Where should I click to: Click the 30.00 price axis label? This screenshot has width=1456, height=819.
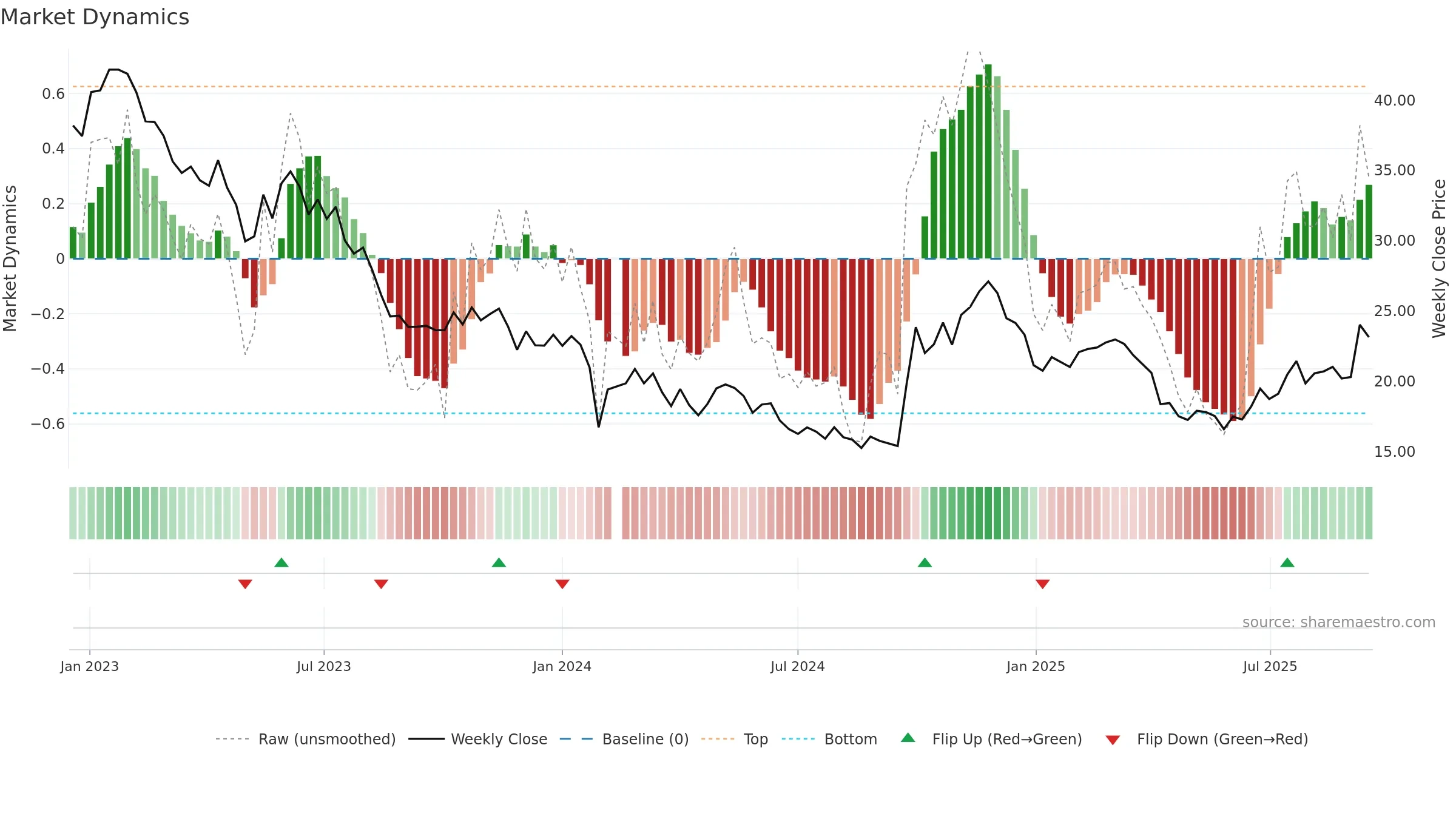[1395, 241]
